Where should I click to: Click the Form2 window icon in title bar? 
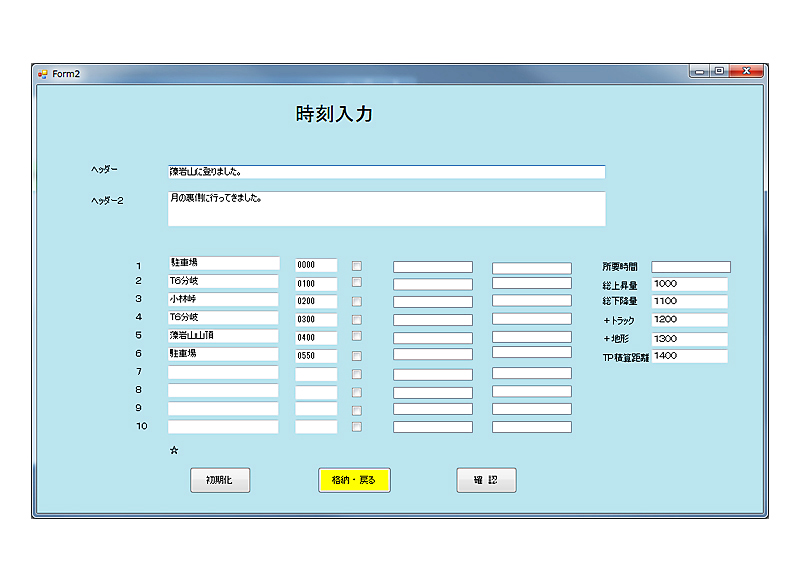[43, 73]
